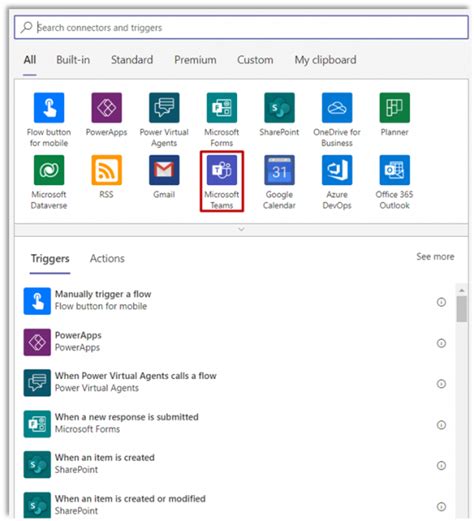Switch to the Actions tab
The height and width of the screenshot is (521, 474).
click(x=107, y=259)
